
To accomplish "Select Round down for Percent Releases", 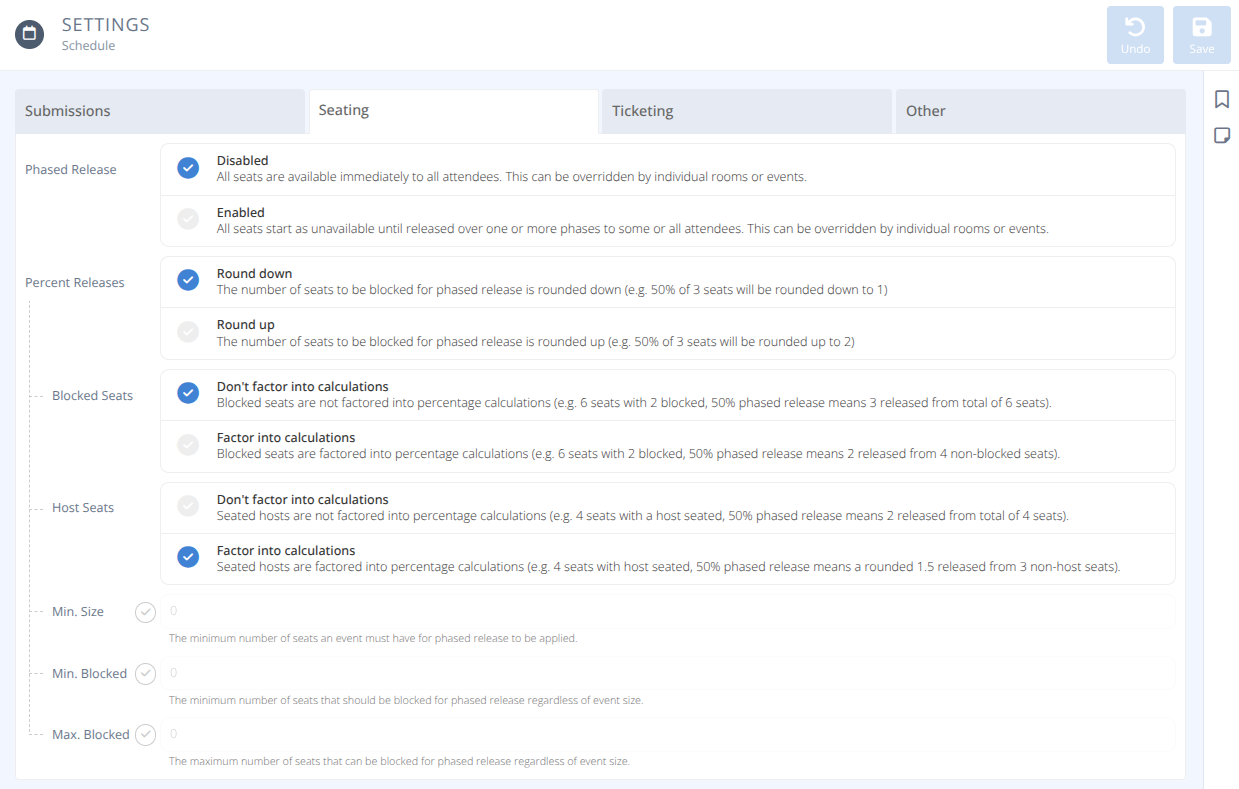I will click(188, 280).
